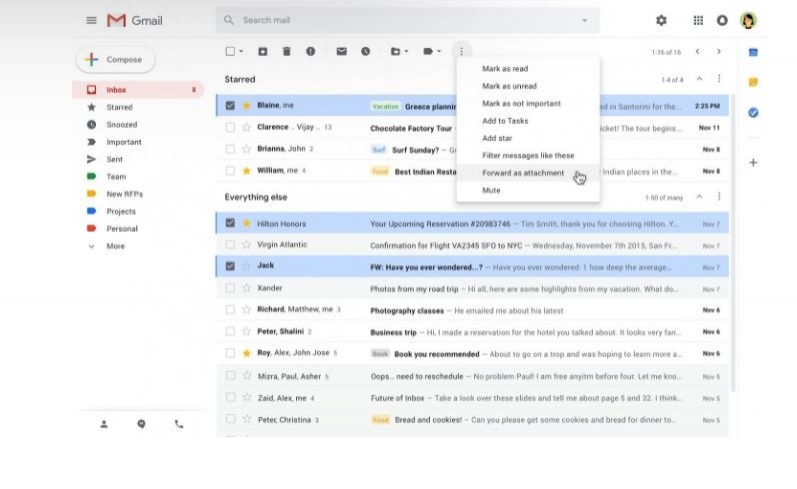The height and width of the screenshot is (489, 797).
Task: Unstar the Blaine message
Action: click(247, 105)
